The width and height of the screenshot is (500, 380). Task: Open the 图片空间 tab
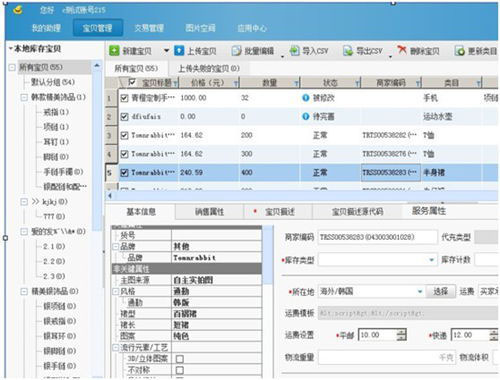tap(200, 28)
